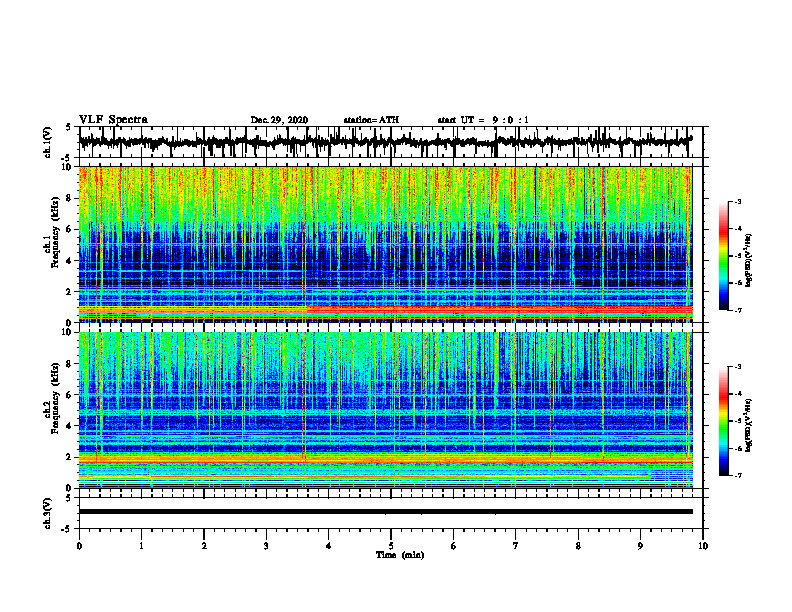The height and width of the screenshot is (612, 792).
Task: Click the ch.1 frequency spectrogram plot
Action: tap(386, 244)
